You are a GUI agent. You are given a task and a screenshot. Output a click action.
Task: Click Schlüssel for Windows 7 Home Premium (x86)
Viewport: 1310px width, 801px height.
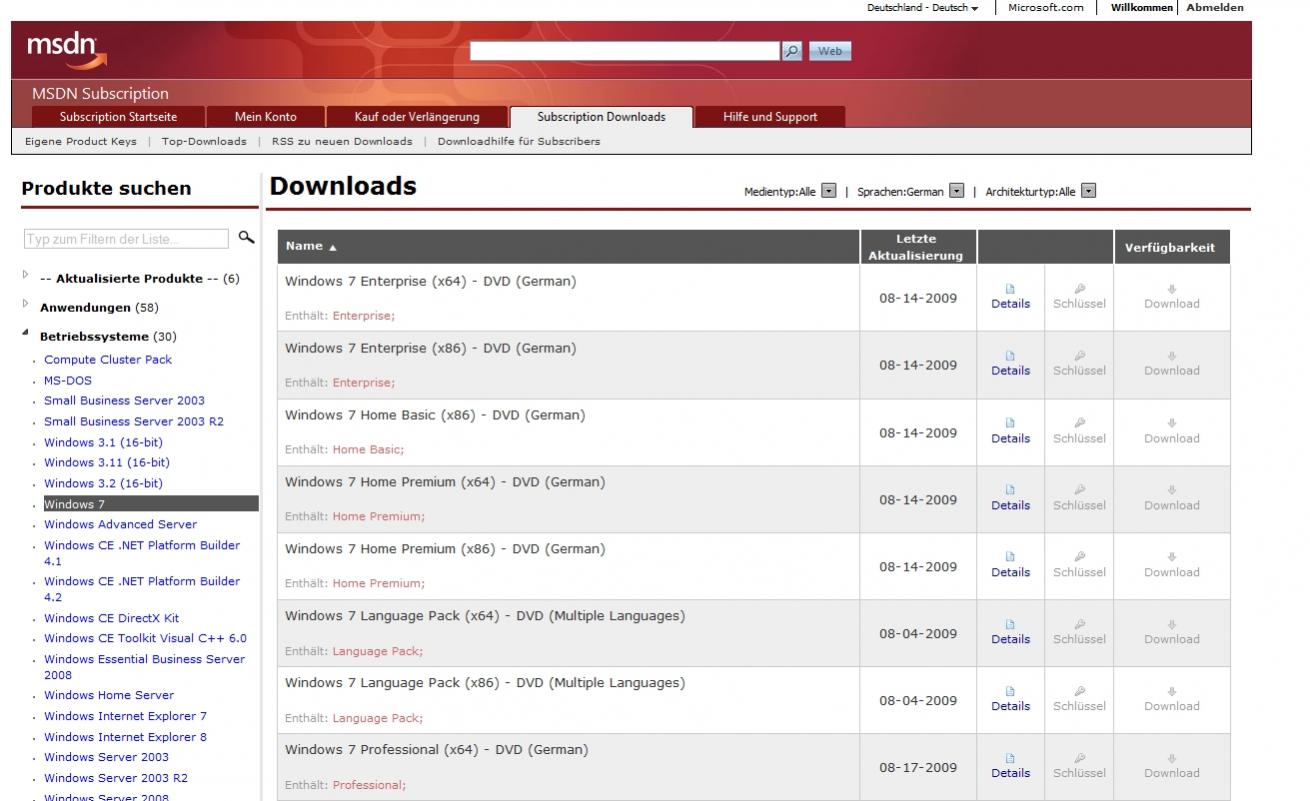coord(1079,566)
